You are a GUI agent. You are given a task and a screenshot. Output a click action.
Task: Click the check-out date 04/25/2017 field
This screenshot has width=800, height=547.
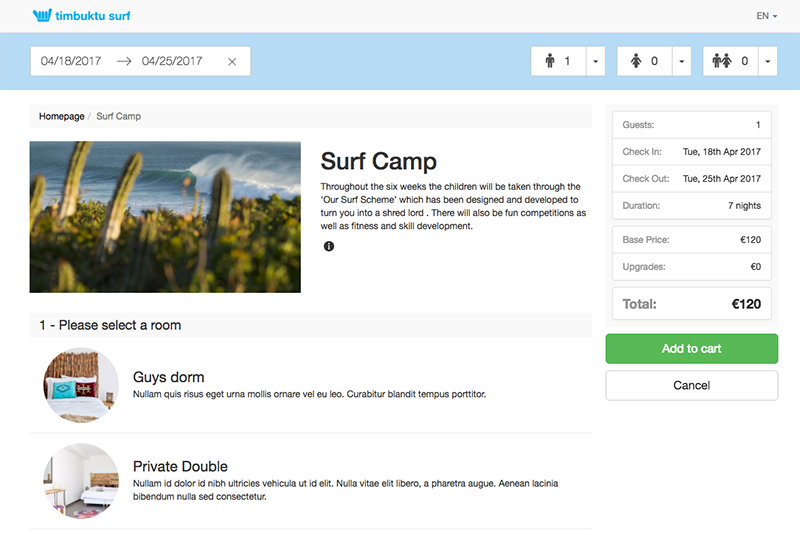pyautogui.click(x=172, y=61)
